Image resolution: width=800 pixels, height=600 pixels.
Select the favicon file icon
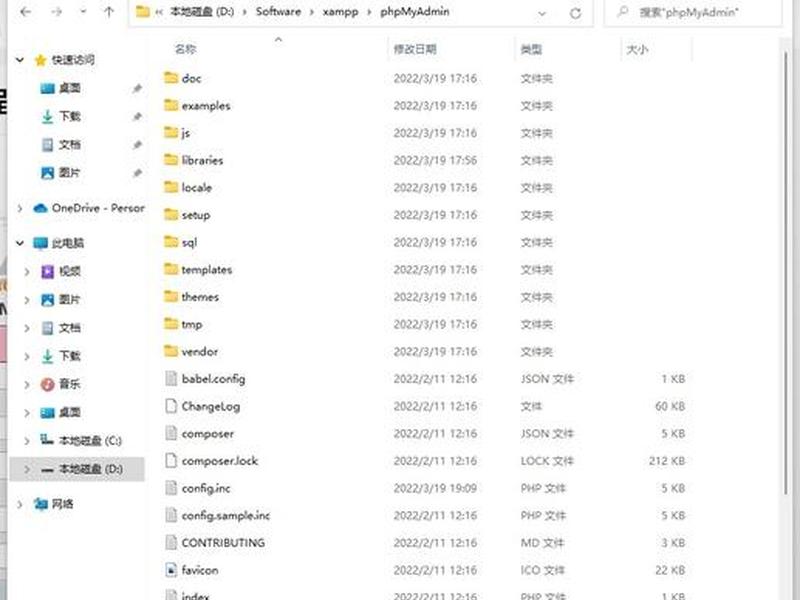(171, 570)
